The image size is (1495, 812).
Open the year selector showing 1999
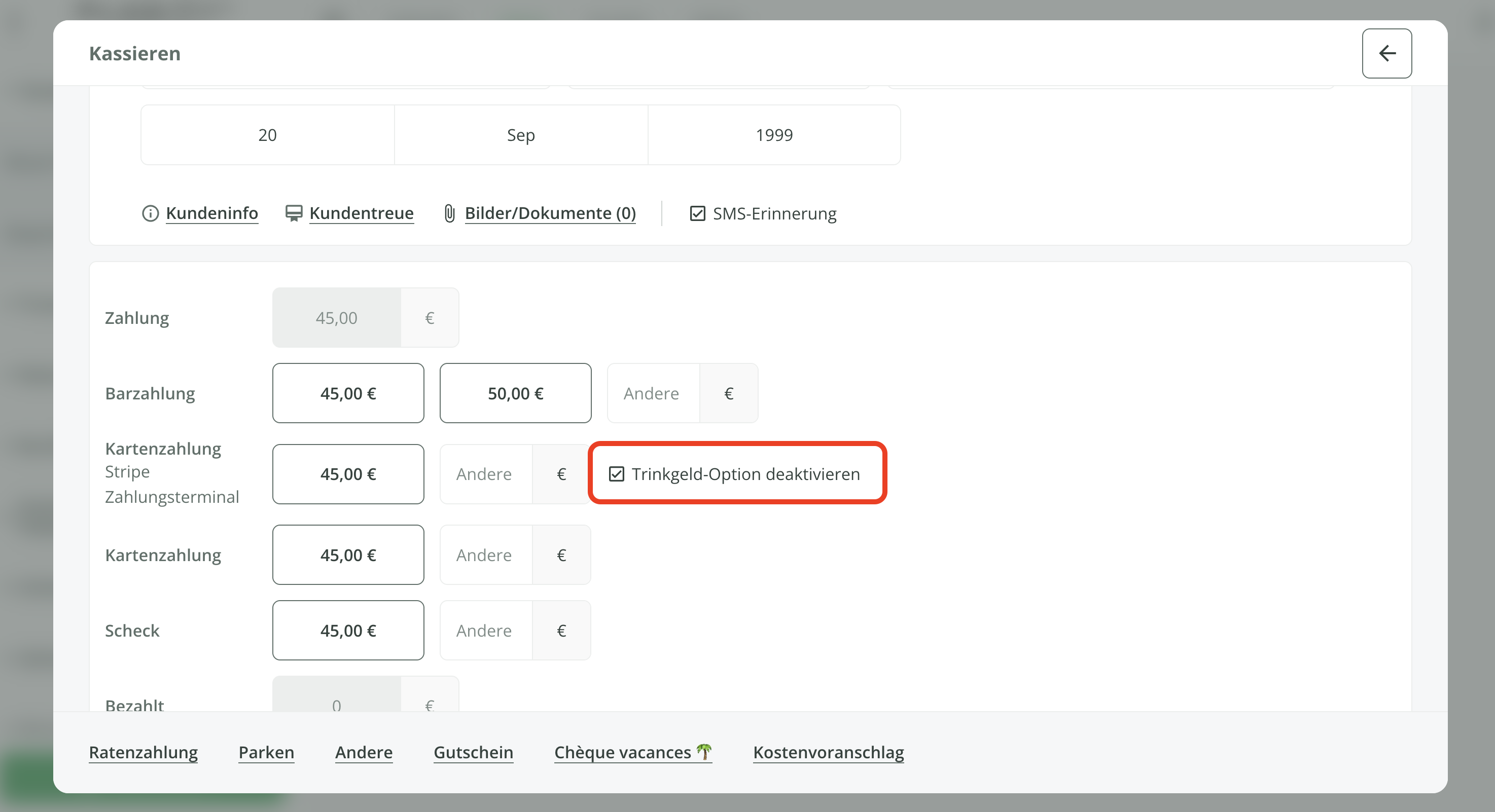[x=773, y=135]
